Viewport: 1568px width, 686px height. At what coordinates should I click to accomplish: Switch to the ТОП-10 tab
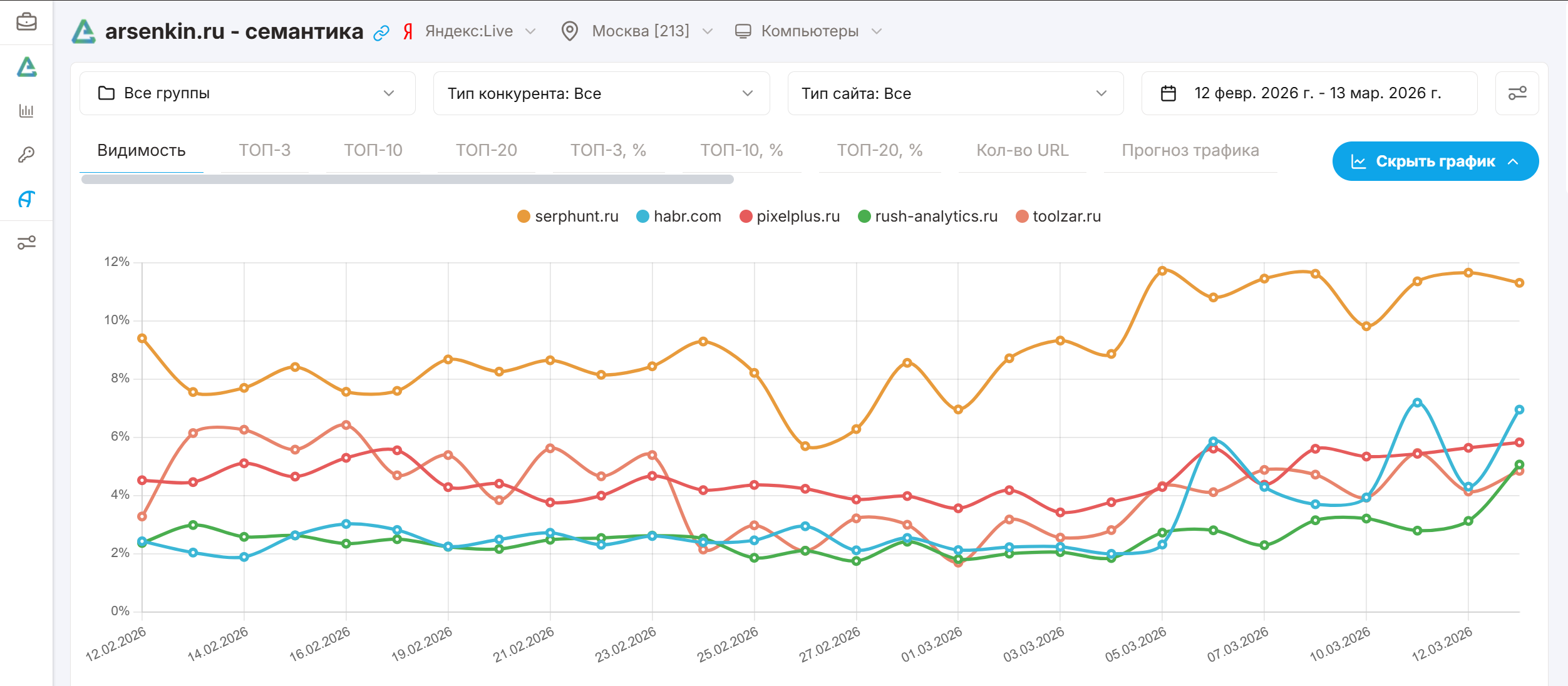[373, 150]
